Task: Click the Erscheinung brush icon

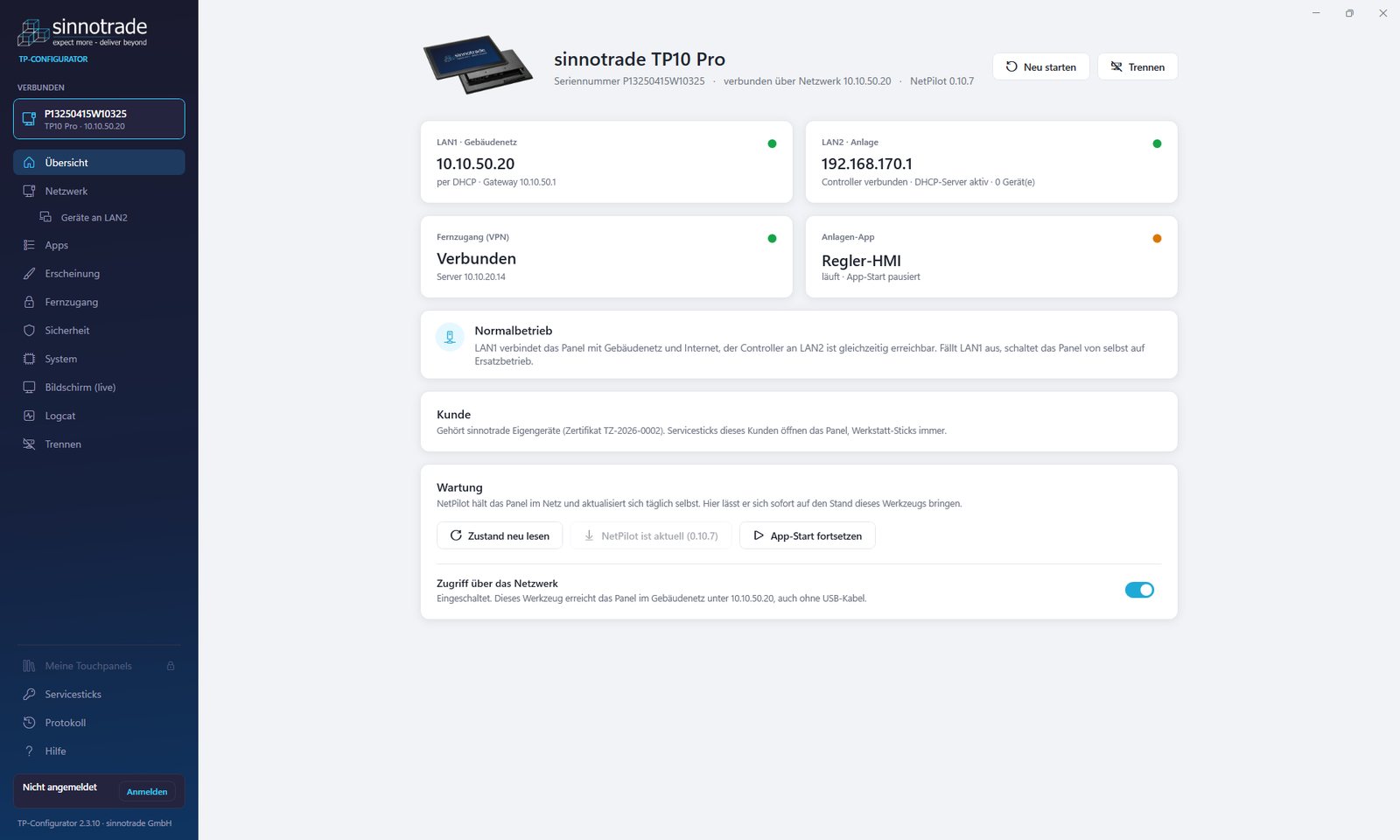Action: pyautogui.click(x=29, y=274)
